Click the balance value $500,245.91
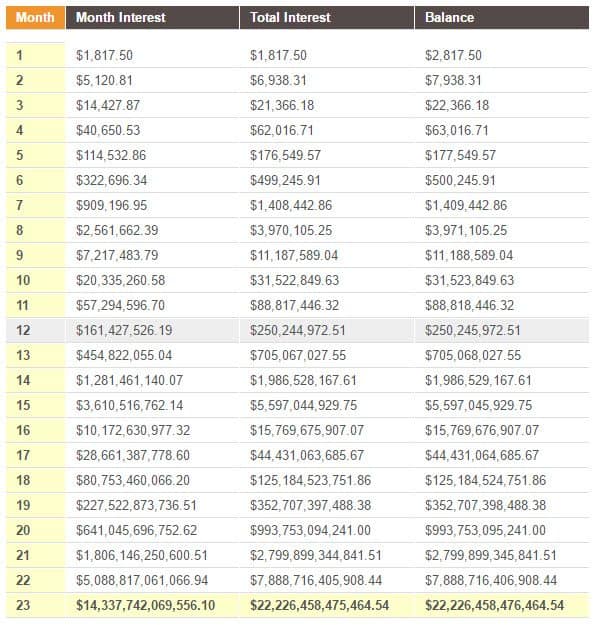Screen dimensions: 595x625 (460, 180)
